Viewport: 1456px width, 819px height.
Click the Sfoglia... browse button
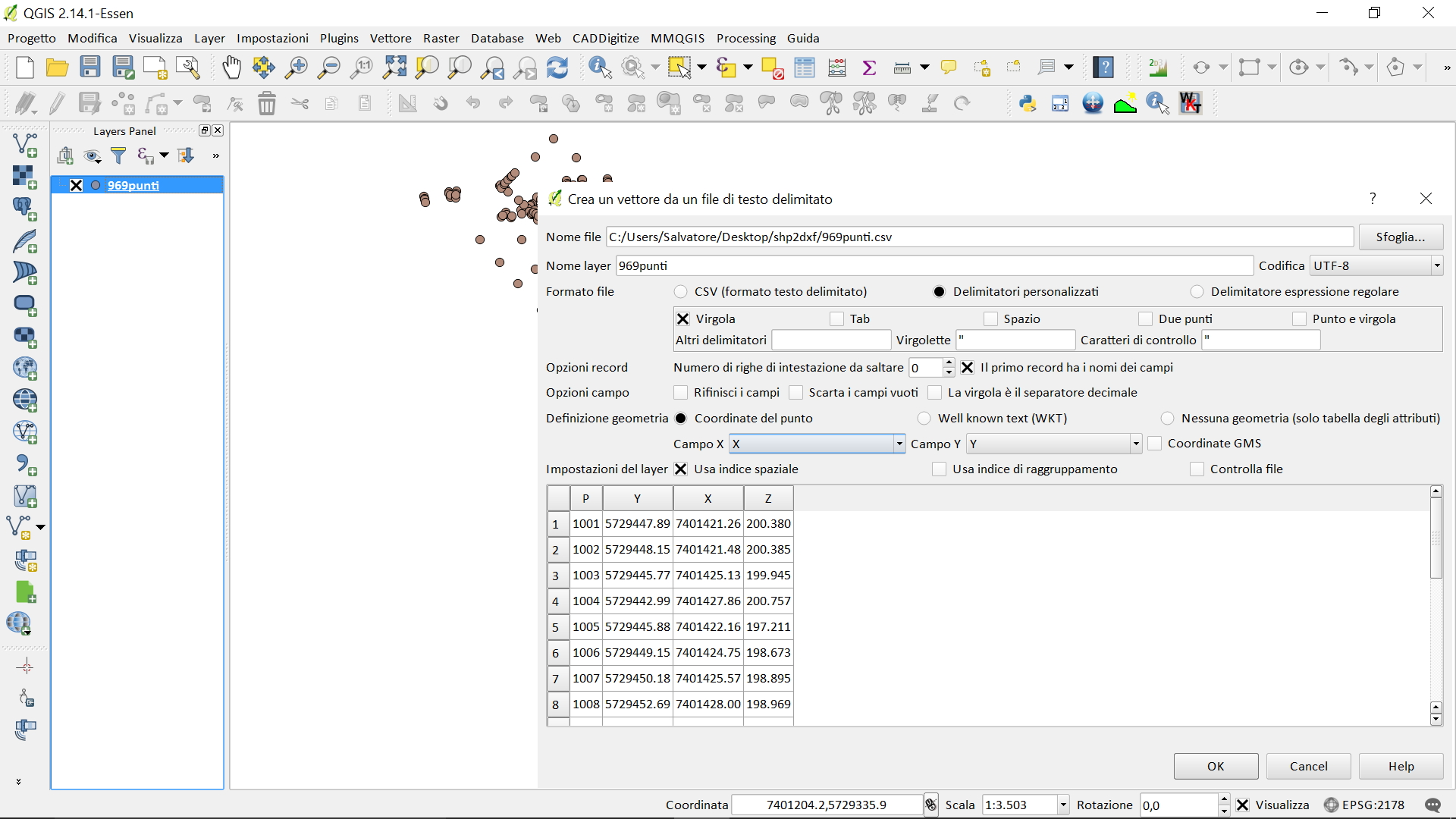(1400, 237)
